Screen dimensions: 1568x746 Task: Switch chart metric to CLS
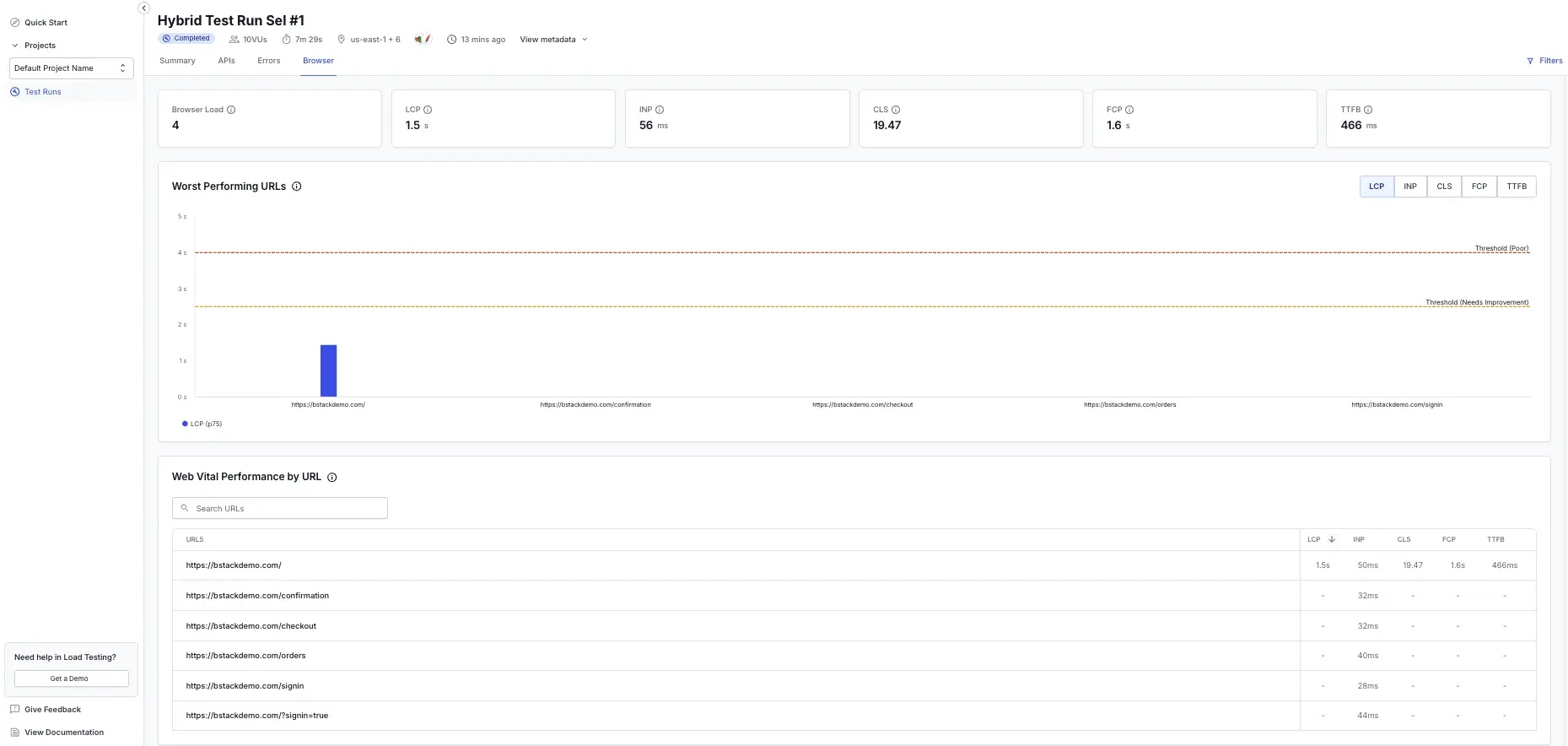(1445, 186)
